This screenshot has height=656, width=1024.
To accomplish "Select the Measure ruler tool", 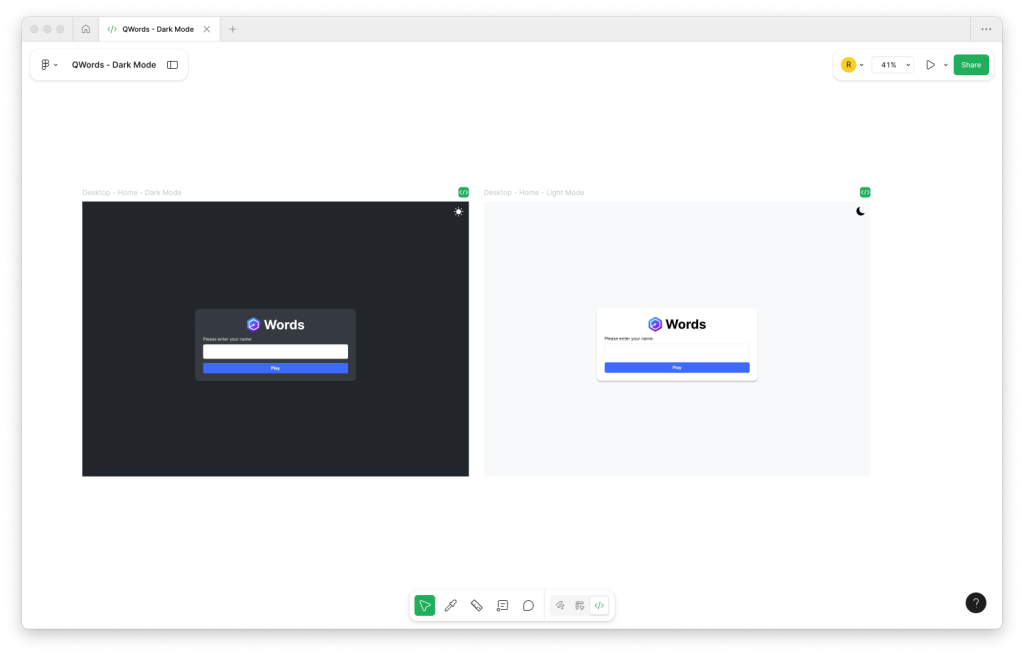I will (476, 605).
